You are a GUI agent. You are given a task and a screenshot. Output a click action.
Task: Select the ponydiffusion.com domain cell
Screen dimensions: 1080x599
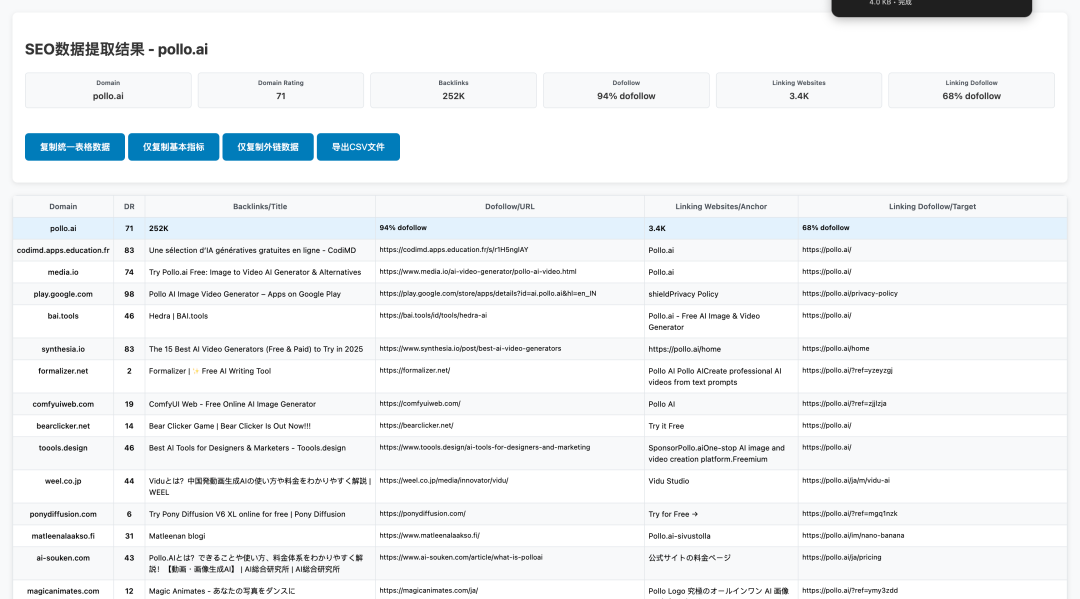[x=63, y=514]
